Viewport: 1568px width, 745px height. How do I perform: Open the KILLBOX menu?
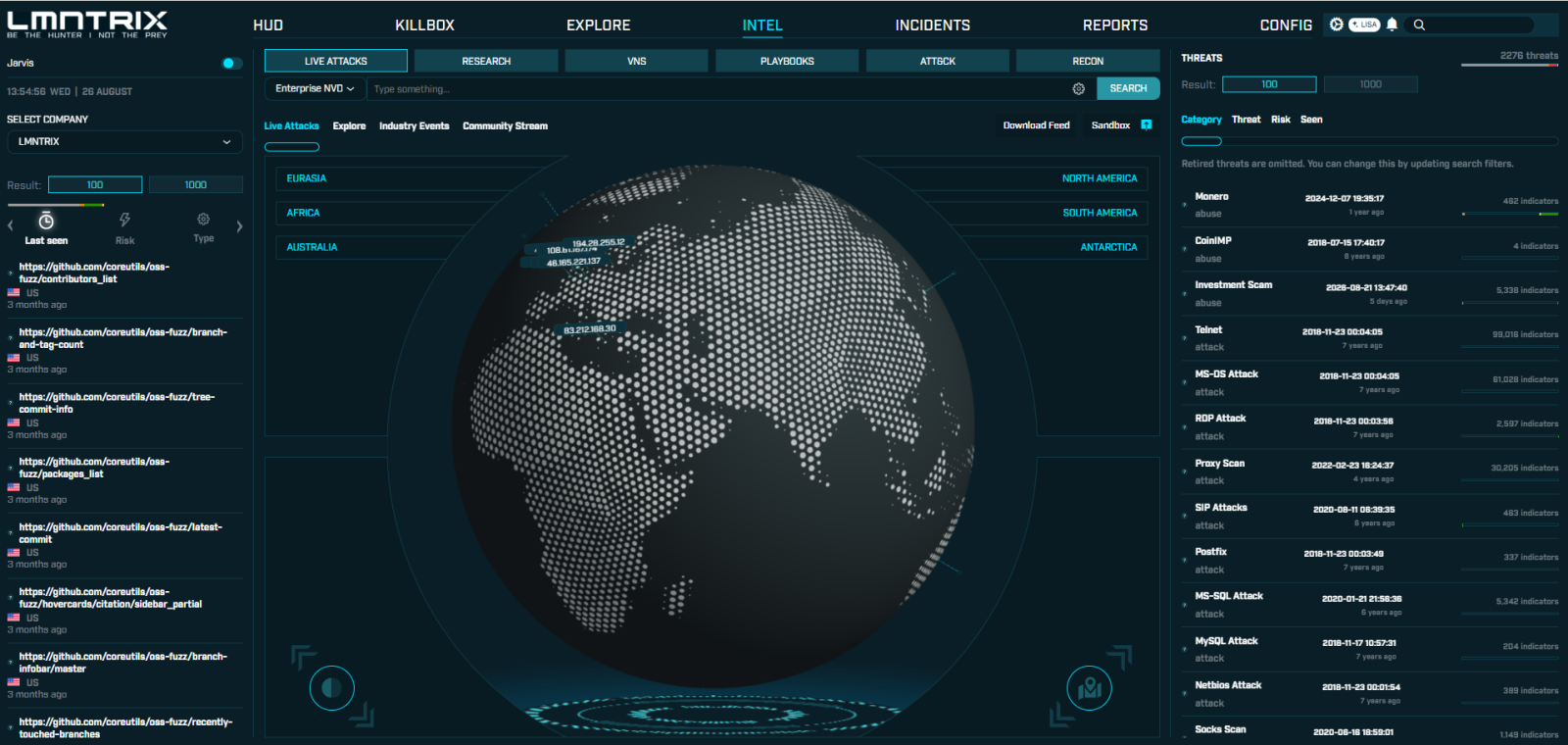(x=424, y=25)
